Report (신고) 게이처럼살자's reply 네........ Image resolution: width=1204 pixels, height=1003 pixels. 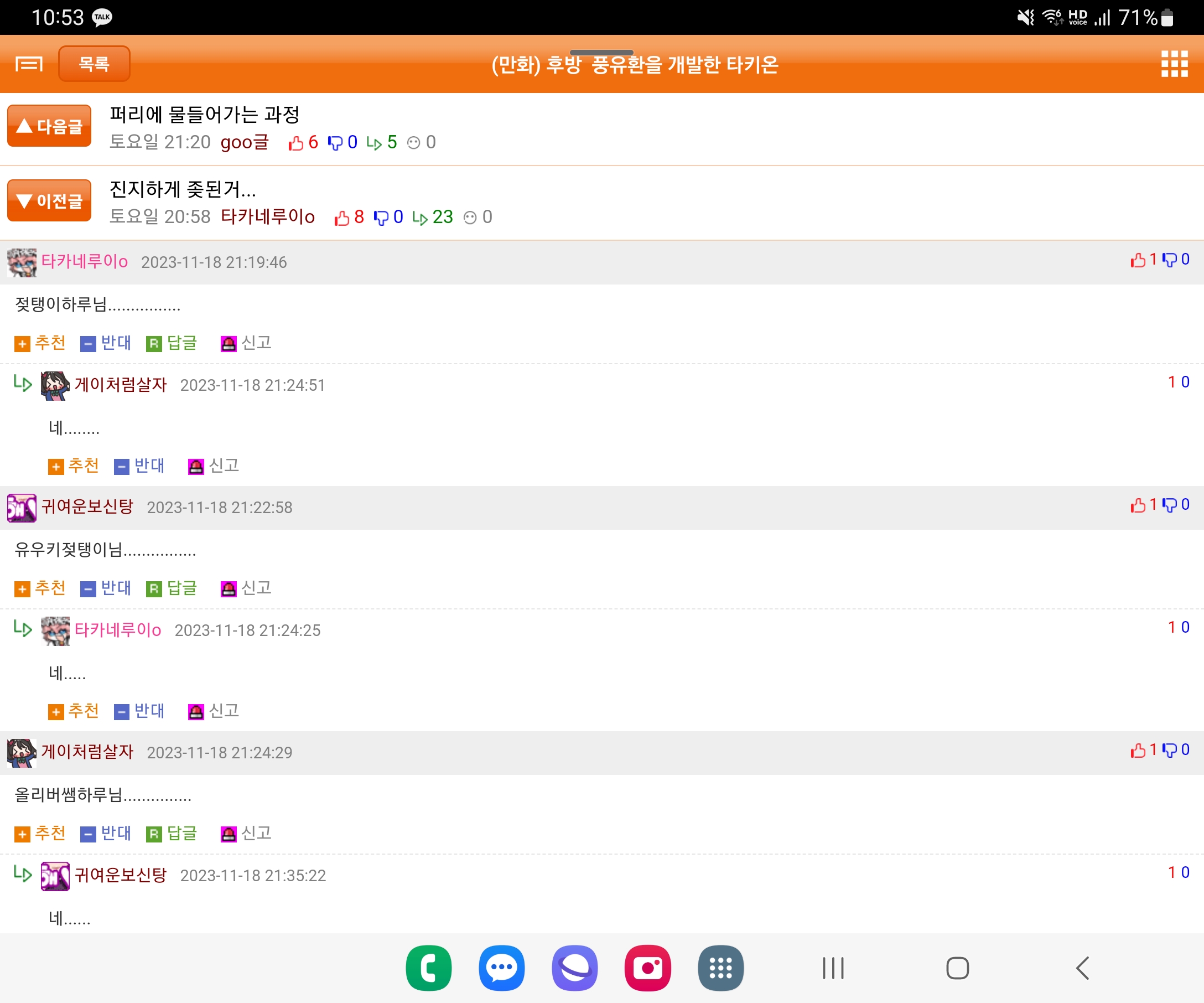click(x=213, y=466)
